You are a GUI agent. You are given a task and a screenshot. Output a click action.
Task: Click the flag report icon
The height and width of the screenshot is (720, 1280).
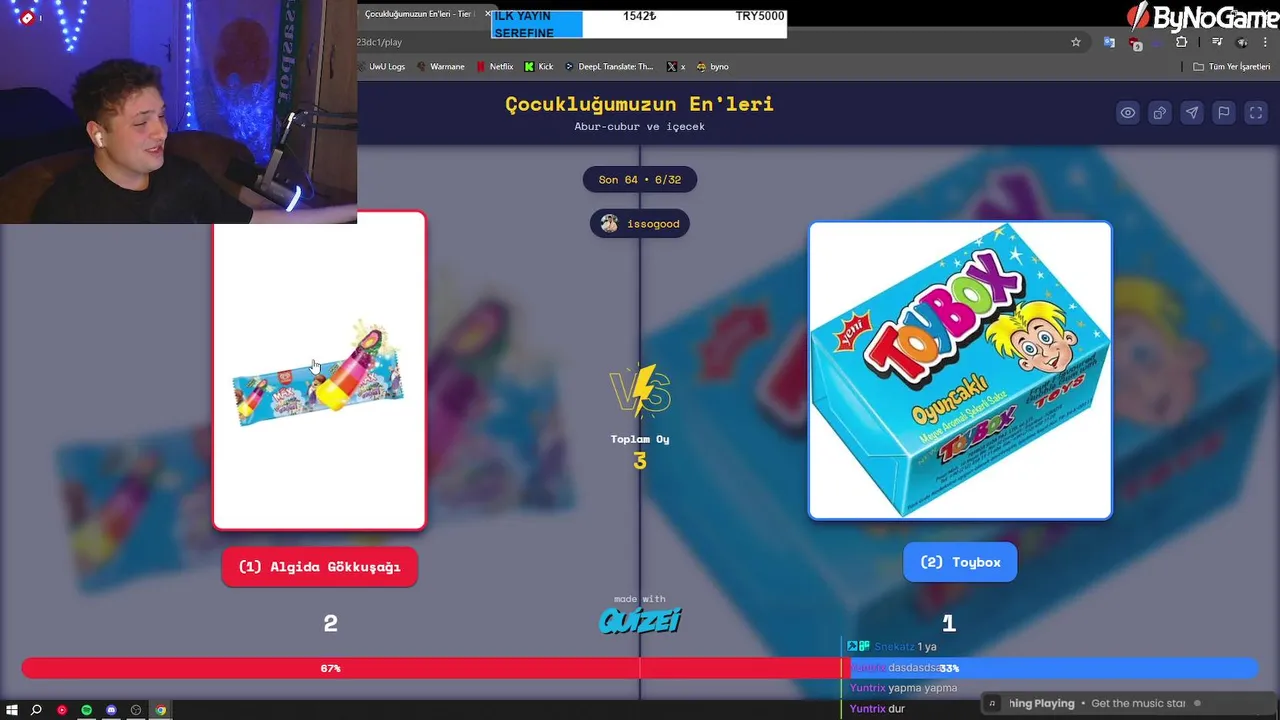tap(1223, 113)
